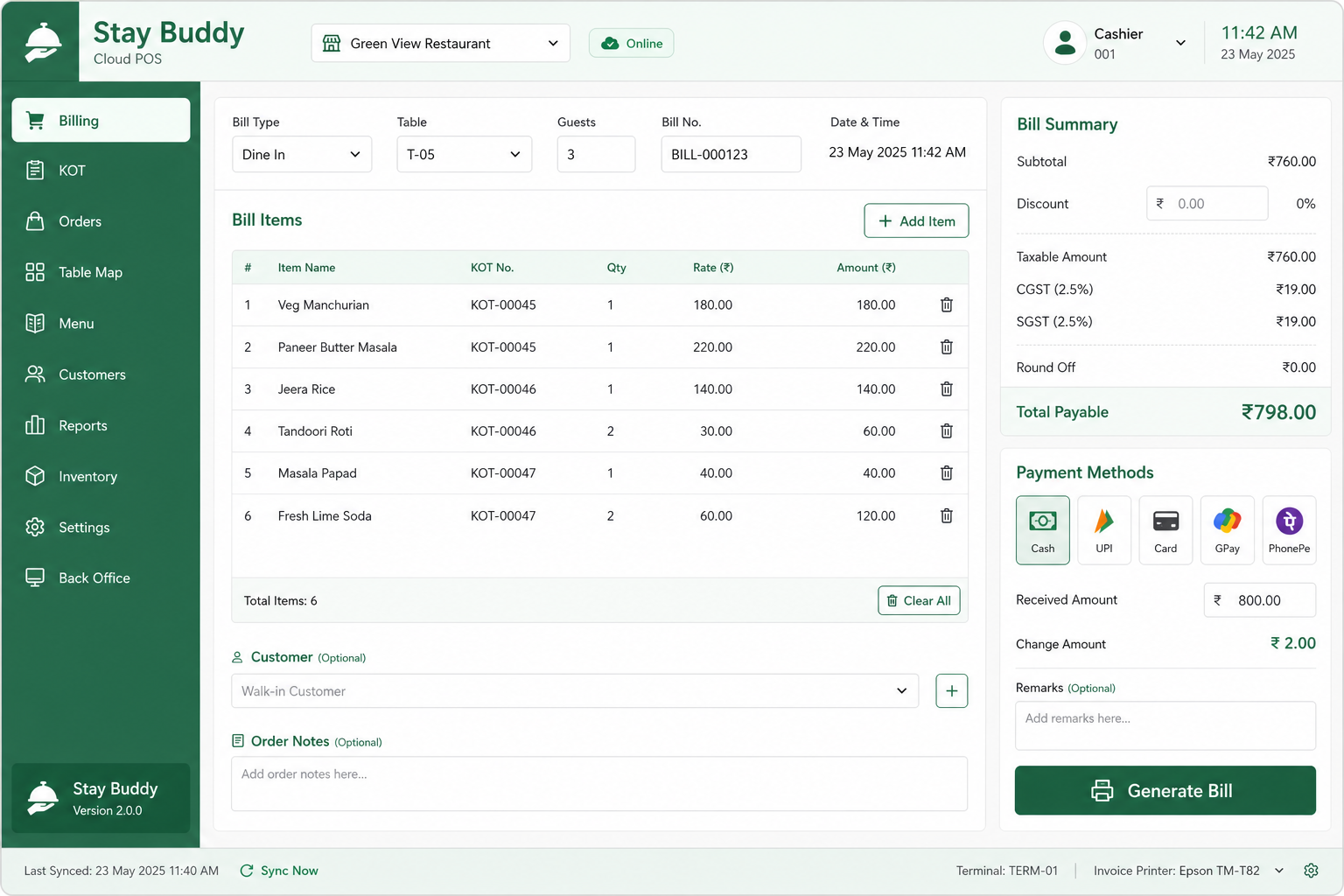Open Table Map in the sidebar
Image resolution: width=1344 pixels, height=896 pixels.
coord(101,272)
